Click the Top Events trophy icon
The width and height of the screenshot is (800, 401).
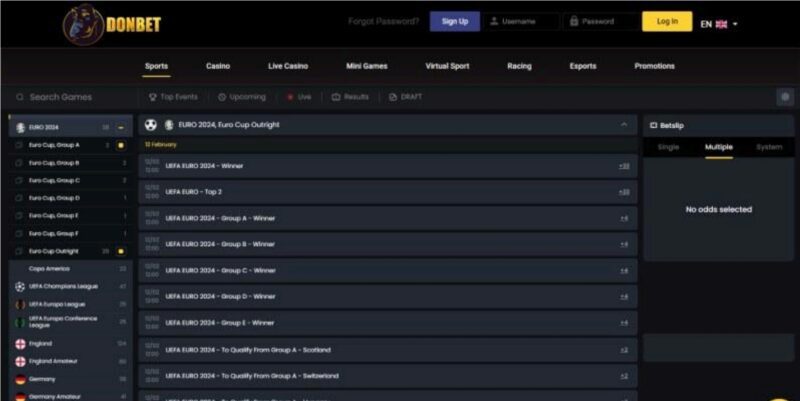tap(153, 97)
